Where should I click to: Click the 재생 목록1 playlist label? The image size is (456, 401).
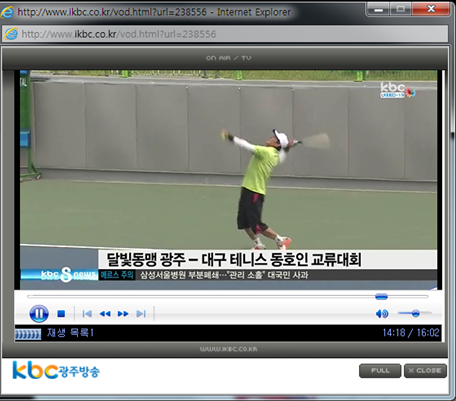point(70,333)
